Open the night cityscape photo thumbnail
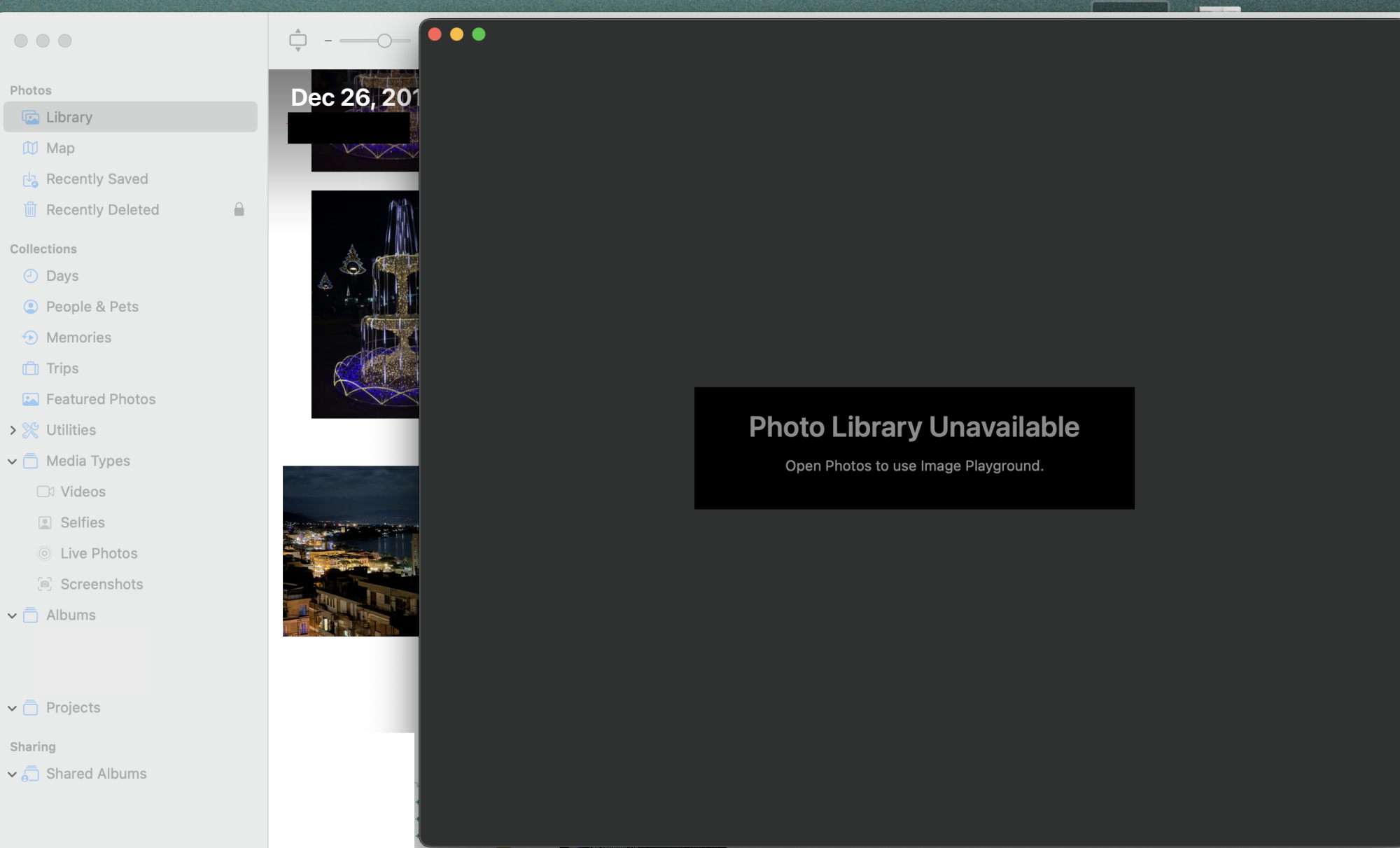The width and height of the screenshot is (1400, 848). [x=350, y=551]
